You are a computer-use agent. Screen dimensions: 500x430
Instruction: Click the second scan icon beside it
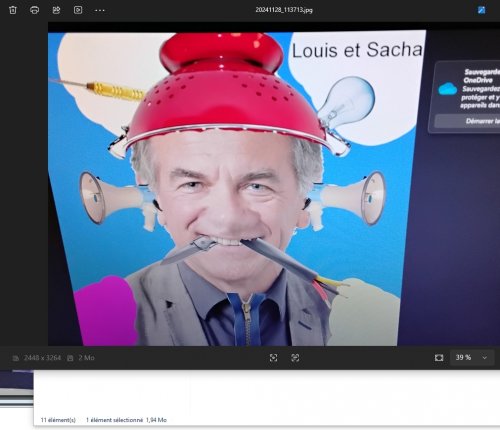point(295,358)
